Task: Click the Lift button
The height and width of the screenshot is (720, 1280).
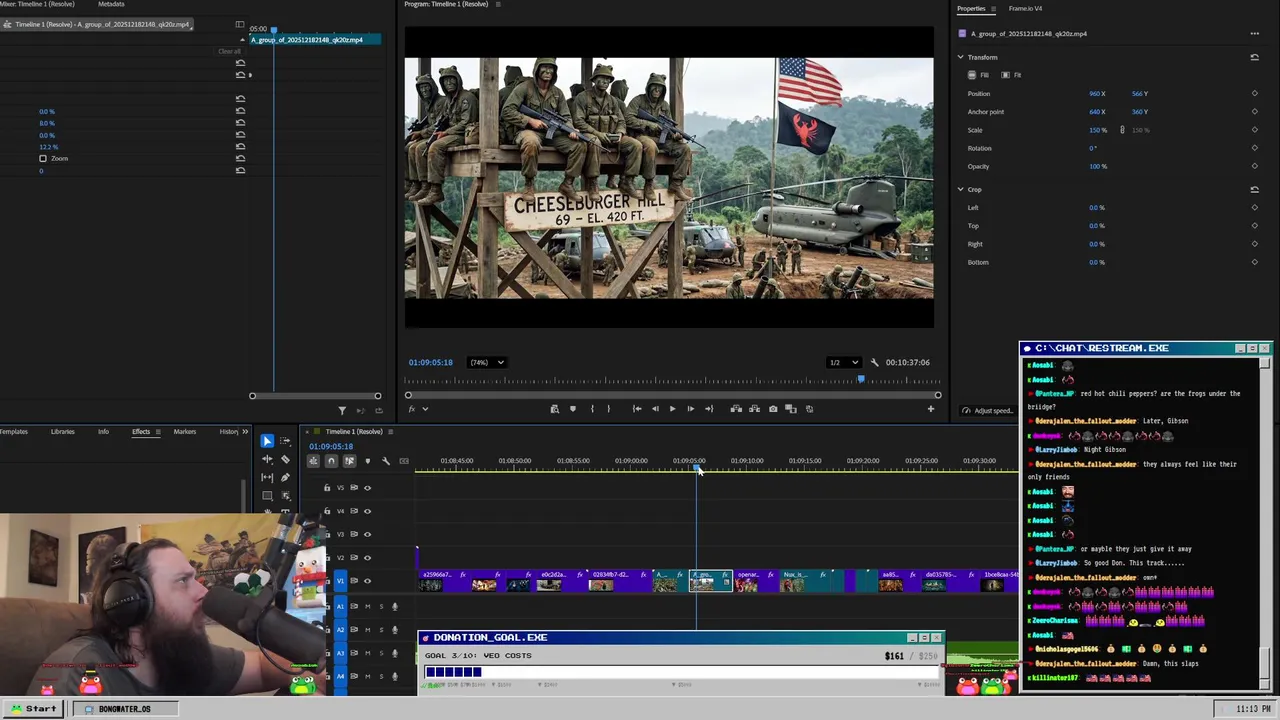Action: click(736, 408)
